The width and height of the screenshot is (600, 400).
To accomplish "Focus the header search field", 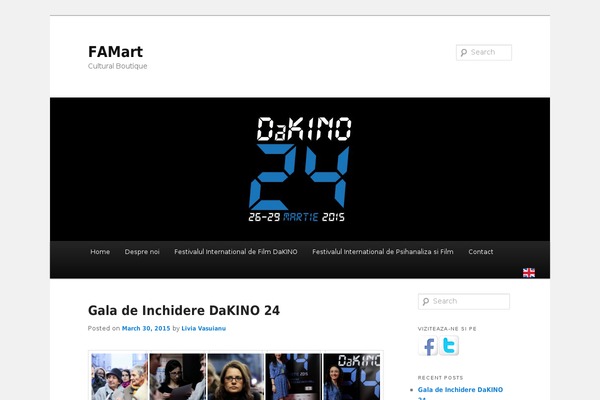I will click(x=489, y=53).
